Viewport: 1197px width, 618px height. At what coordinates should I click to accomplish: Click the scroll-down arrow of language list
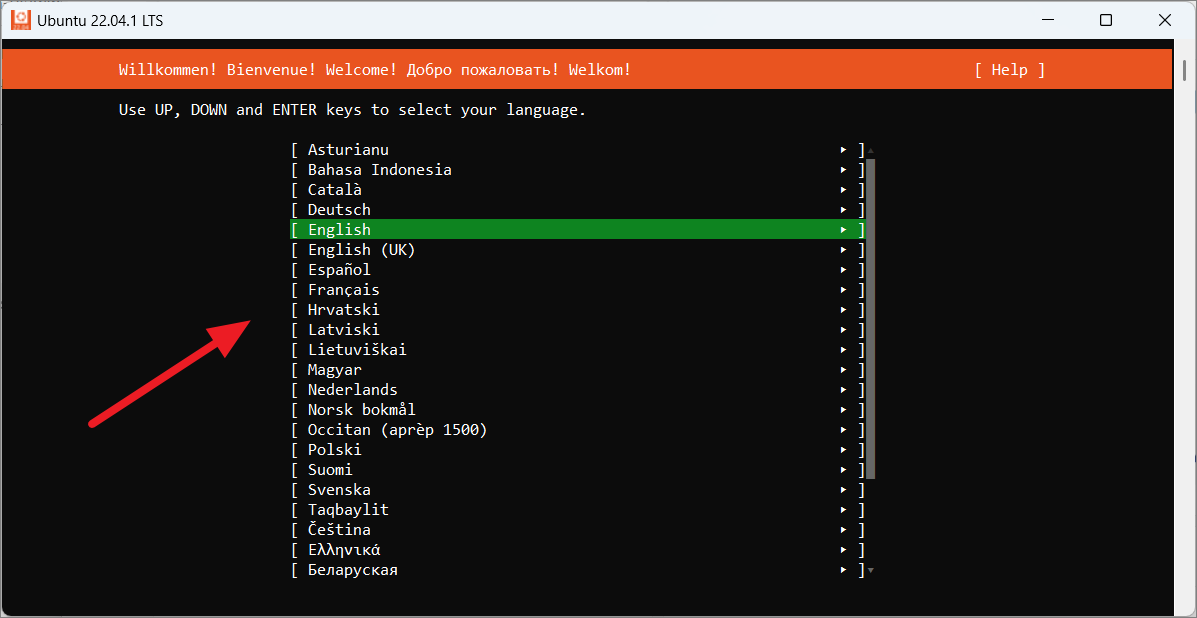871,570
